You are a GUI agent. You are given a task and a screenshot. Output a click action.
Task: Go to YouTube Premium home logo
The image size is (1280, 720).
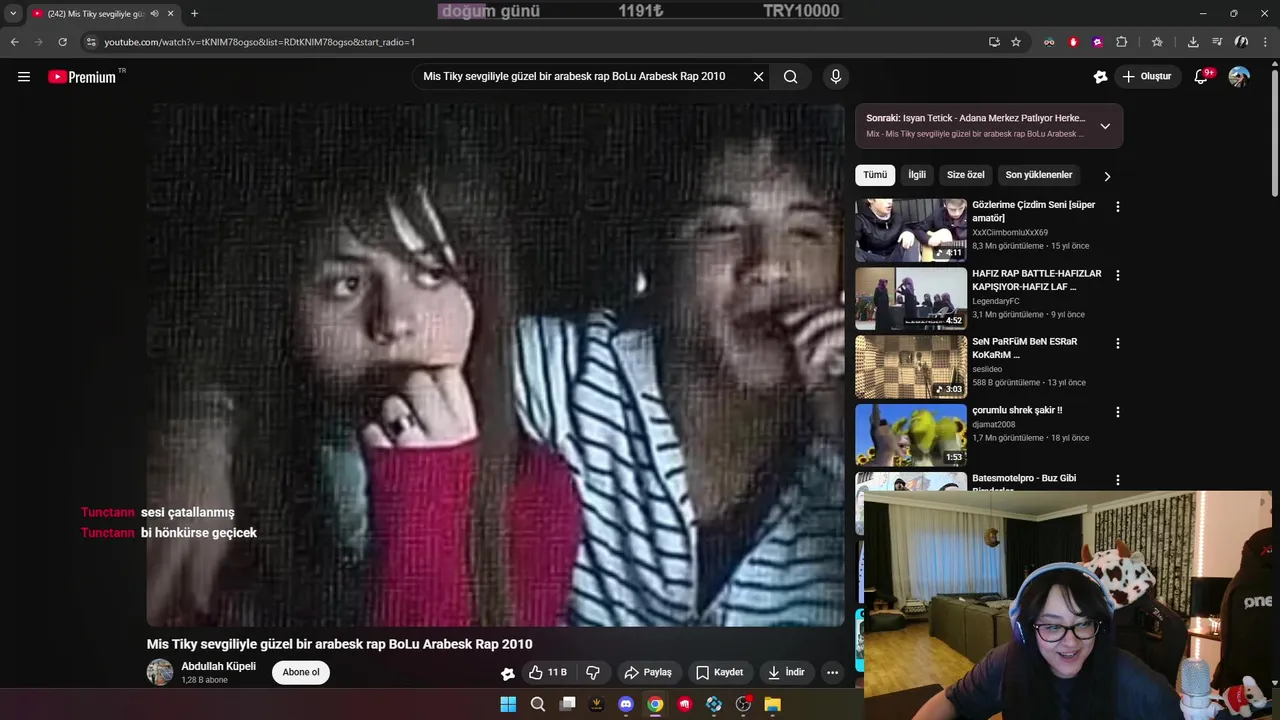tap(82, 77)
